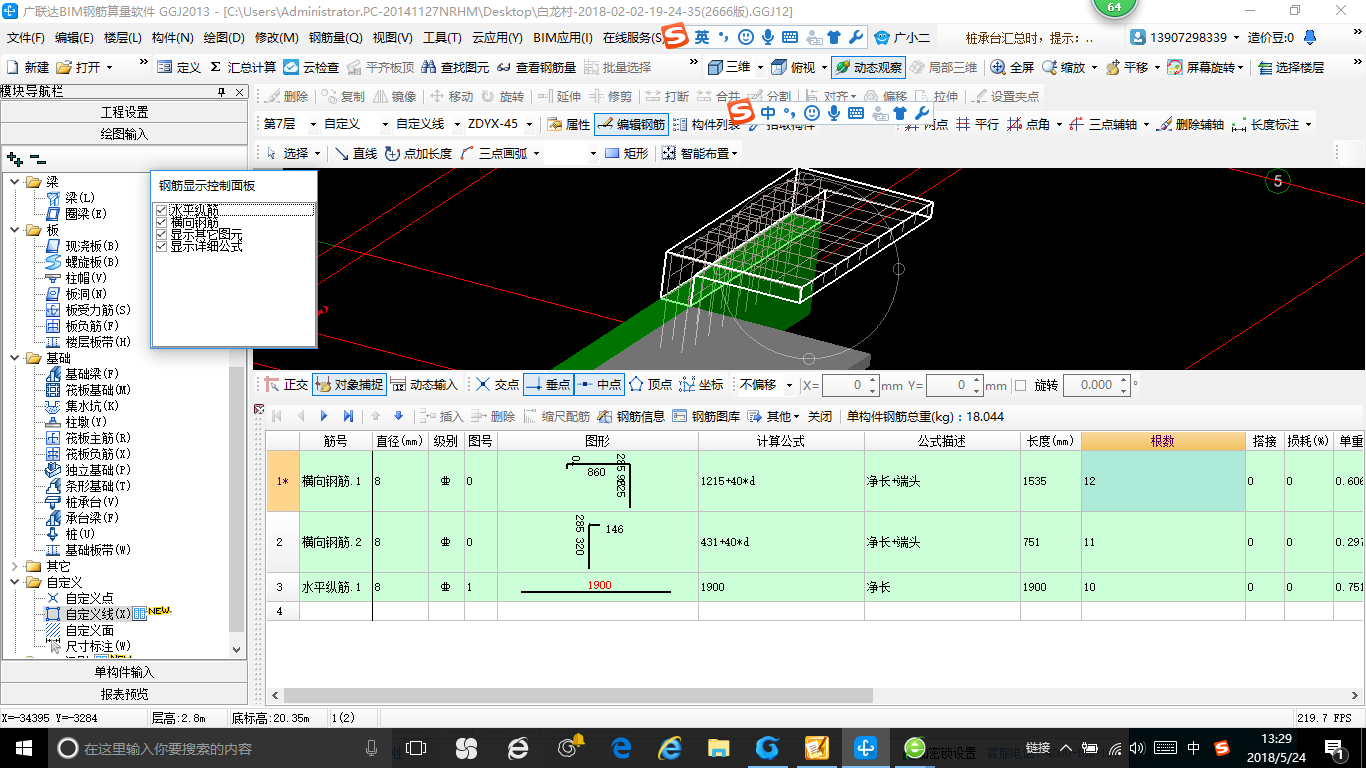Open the 编辑(E) menu
1366x768 pixels.
click(x=74, y=38)
